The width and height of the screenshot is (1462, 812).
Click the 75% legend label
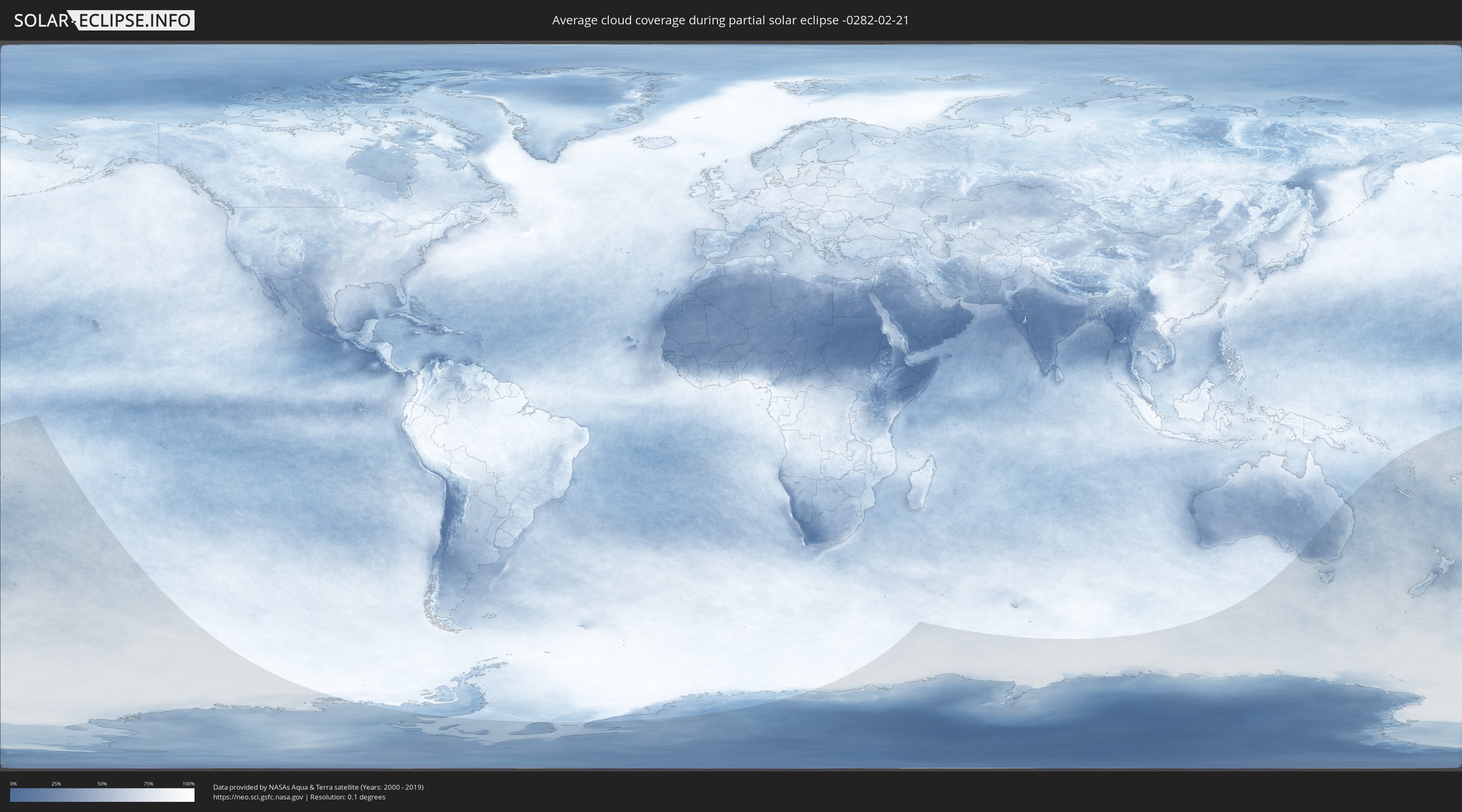[148, 784]
